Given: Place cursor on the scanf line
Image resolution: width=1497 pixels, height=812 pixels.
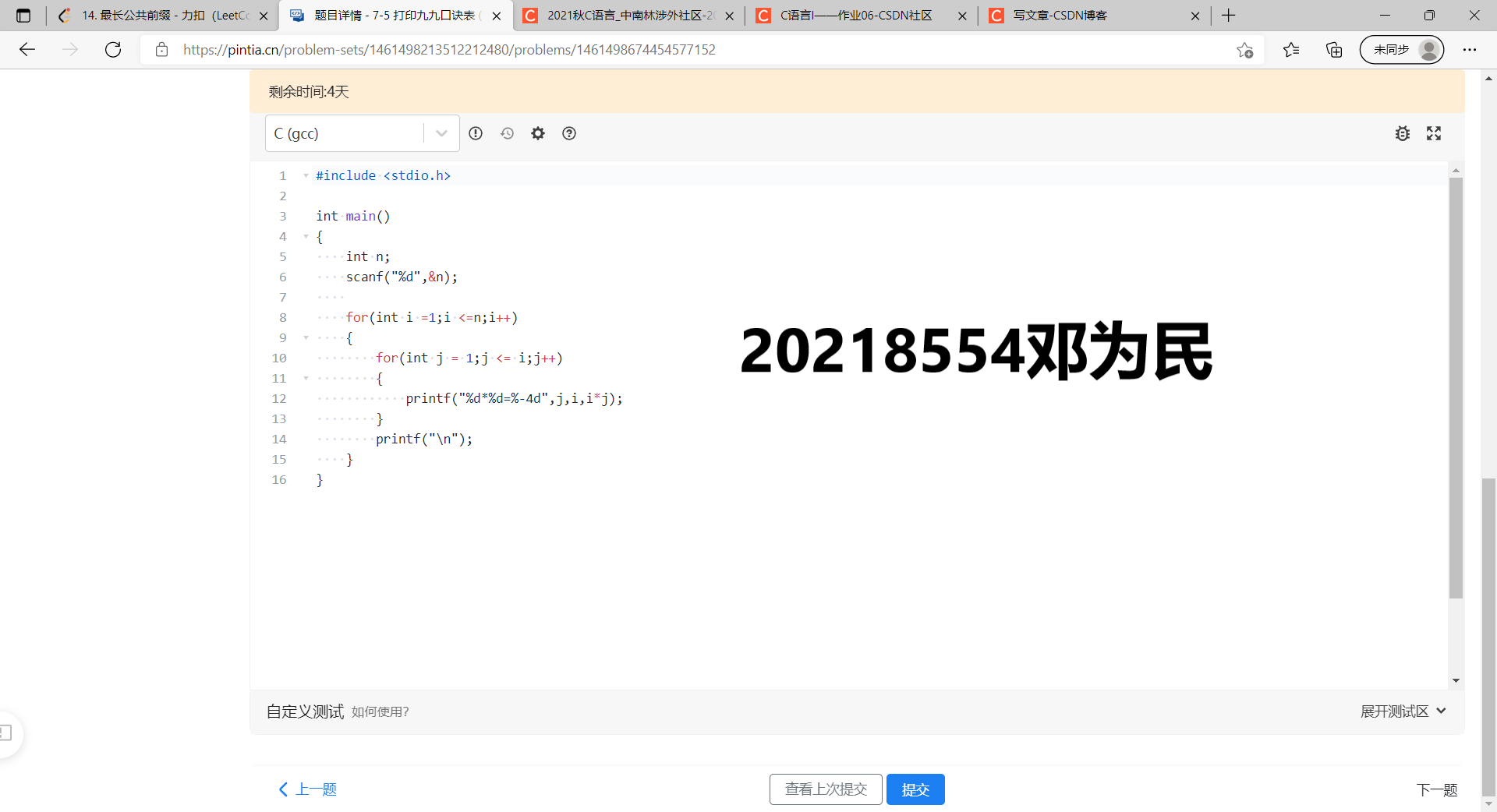Looking at the screenshot, I should pyautogui.click(x=402, y=277).
